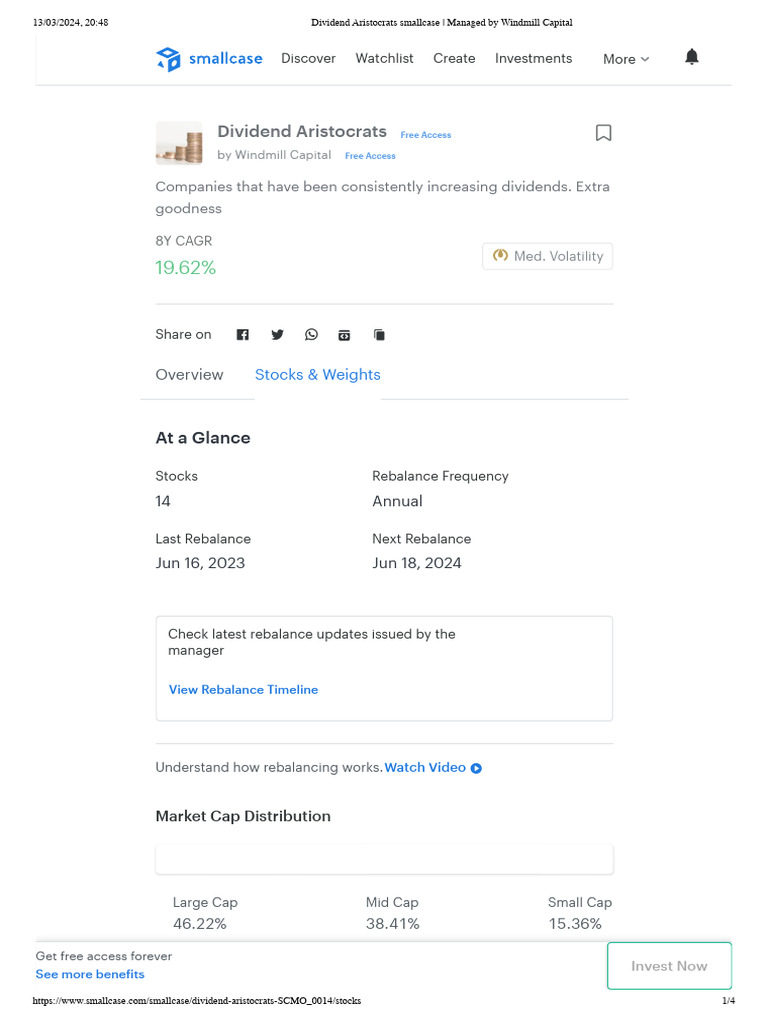Go to Watchlist
The height and width of the screenshot is (1024, 768).
384,58
